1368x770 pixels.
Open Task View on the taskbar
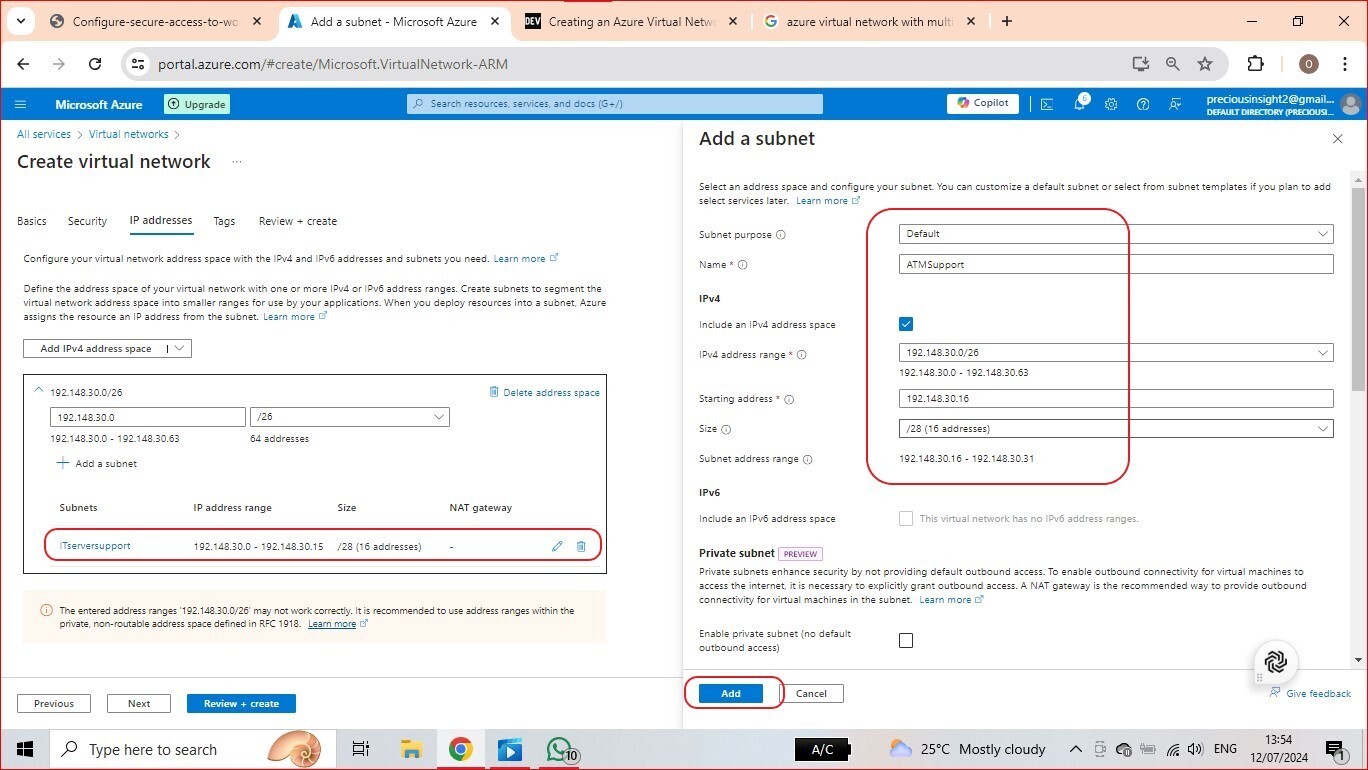(361, 750)
